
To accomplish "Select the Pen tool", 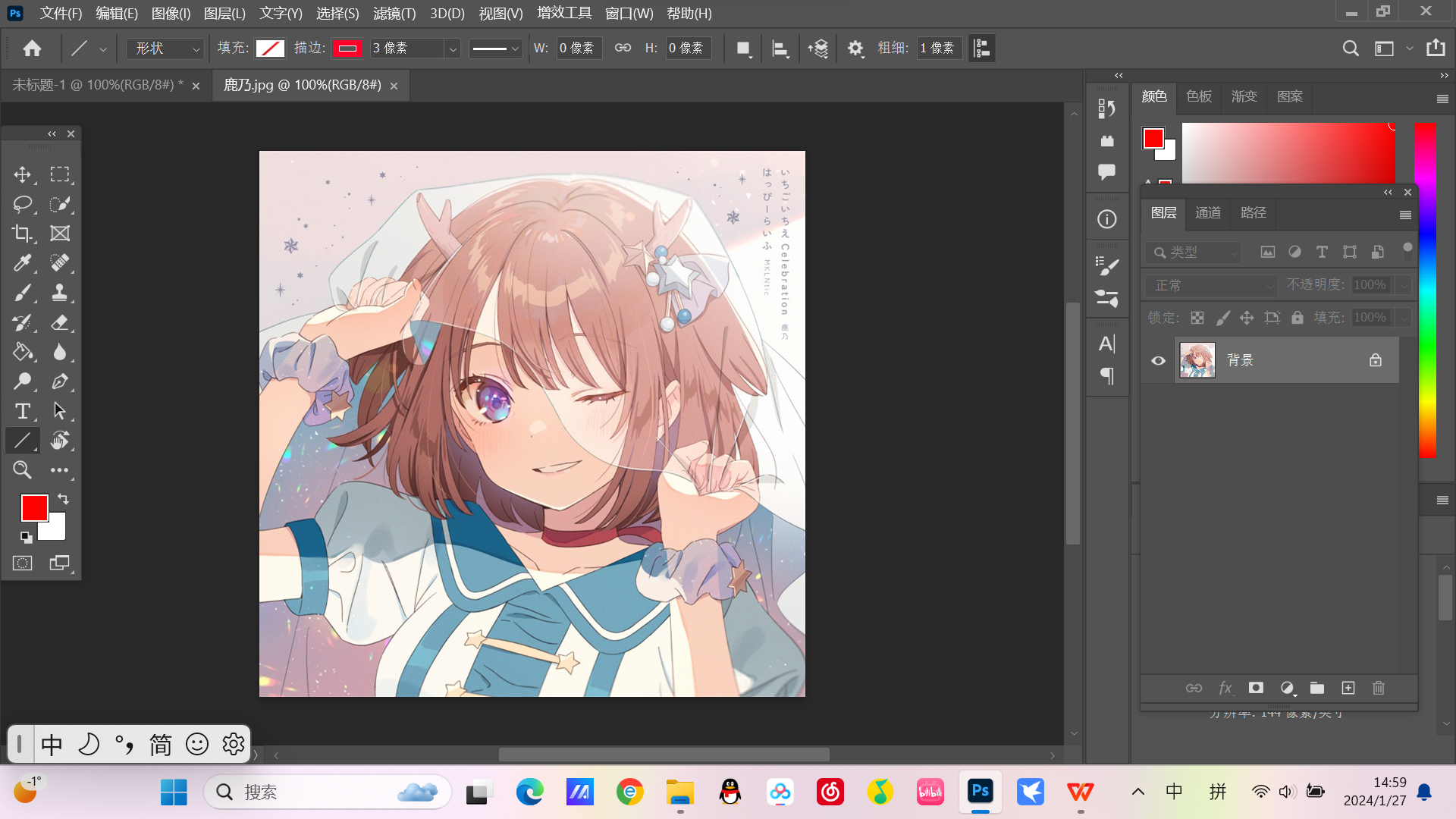I will (60, 381).
